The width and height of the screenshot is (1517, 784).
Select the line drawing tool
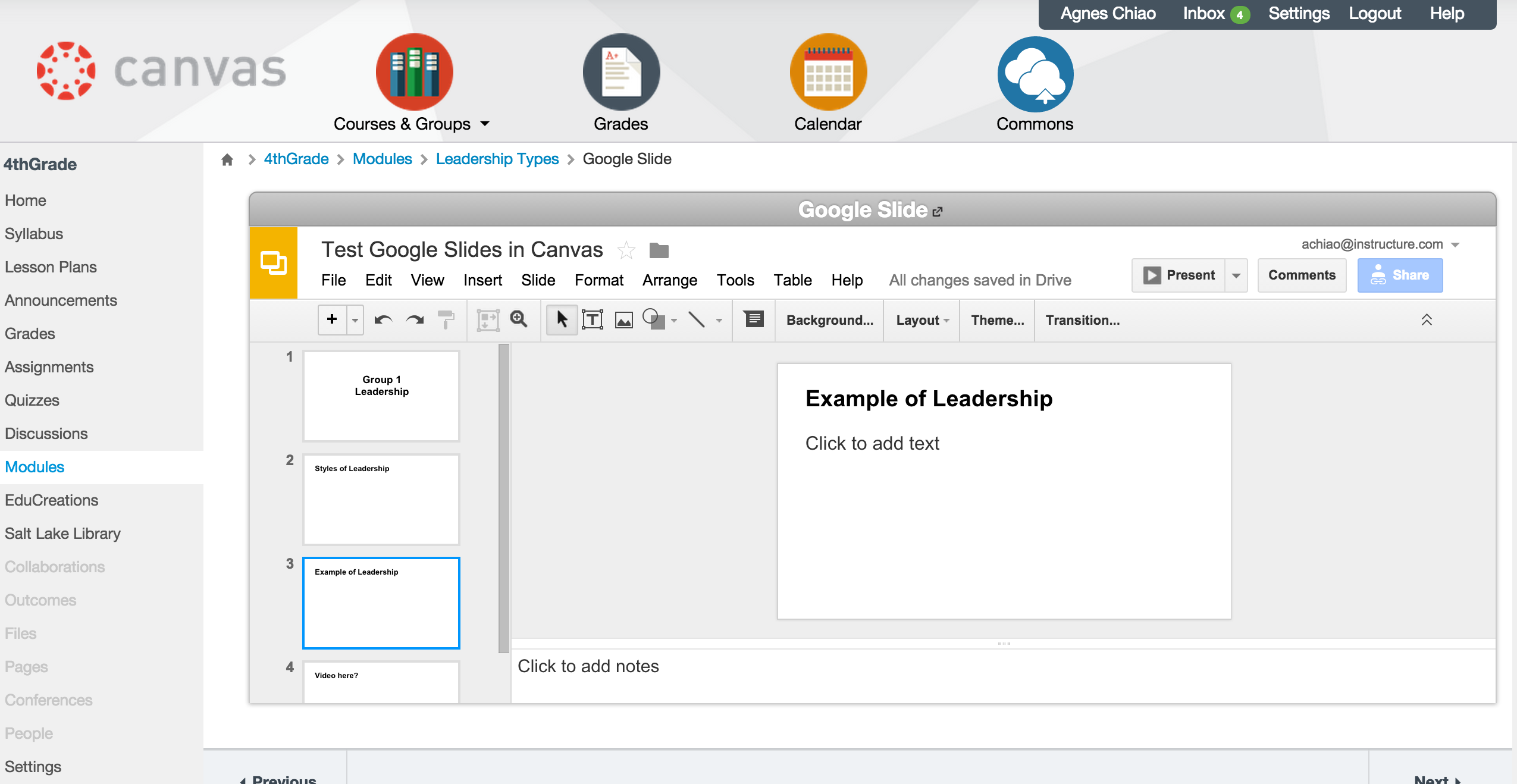(x=696, y=319)
